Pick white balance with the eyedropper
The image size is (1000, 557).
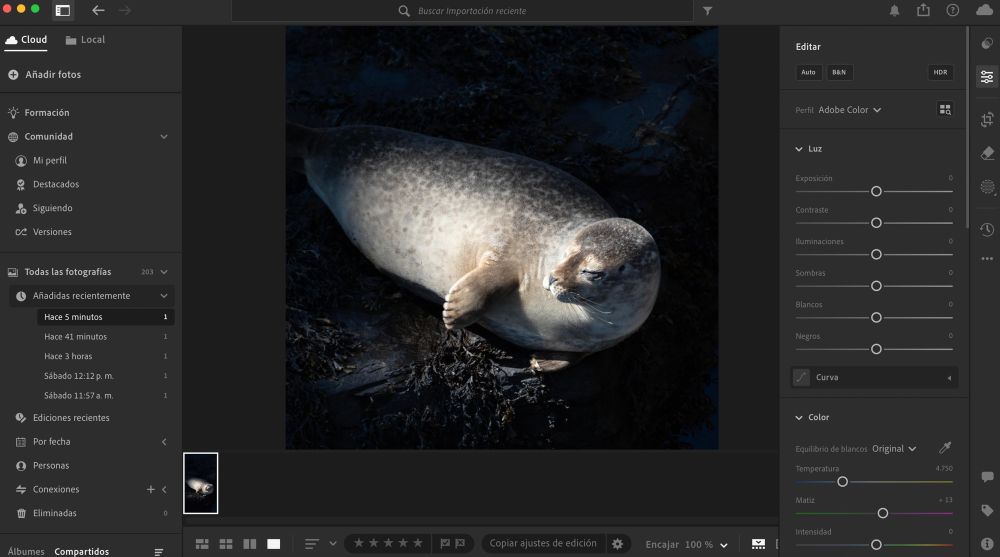pyautogui.click(x=945, y=448)
